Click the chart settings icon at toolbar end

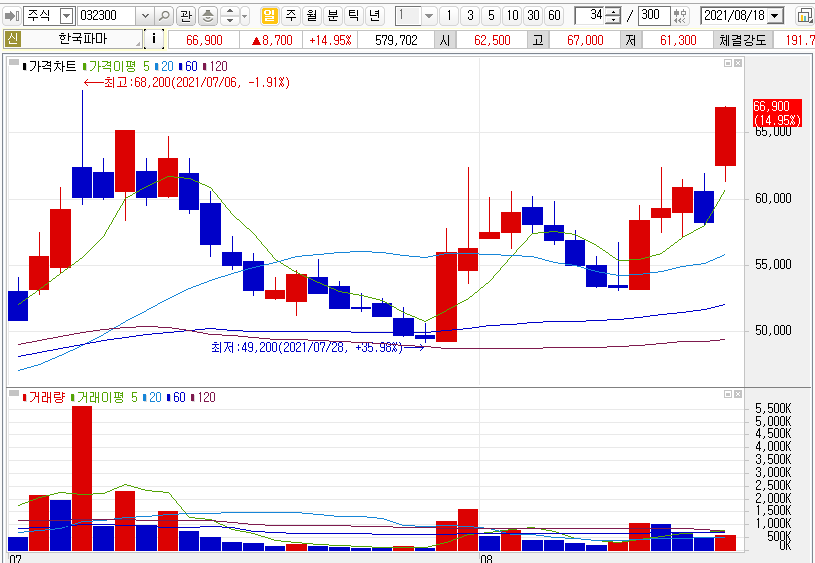(x=805, y=16)
